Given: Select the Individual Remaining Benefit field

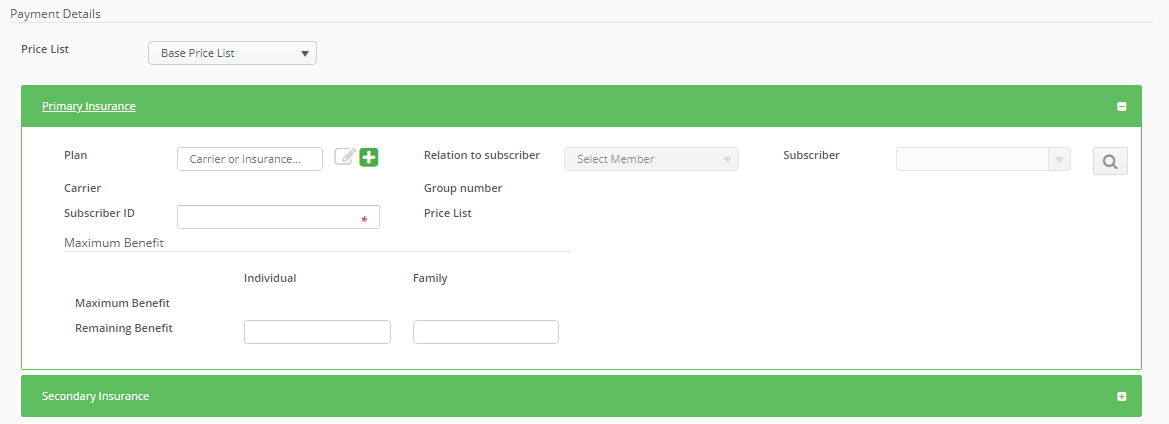Looking at the screenshot, I should point(317,332).
